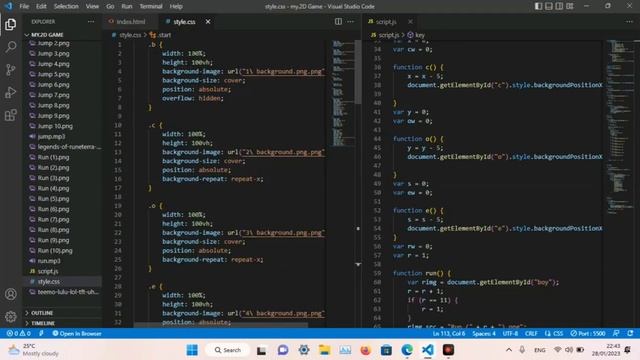Open Windows Start menu
Viewport: 640px width, 360px height.
(x=192, y=350)
